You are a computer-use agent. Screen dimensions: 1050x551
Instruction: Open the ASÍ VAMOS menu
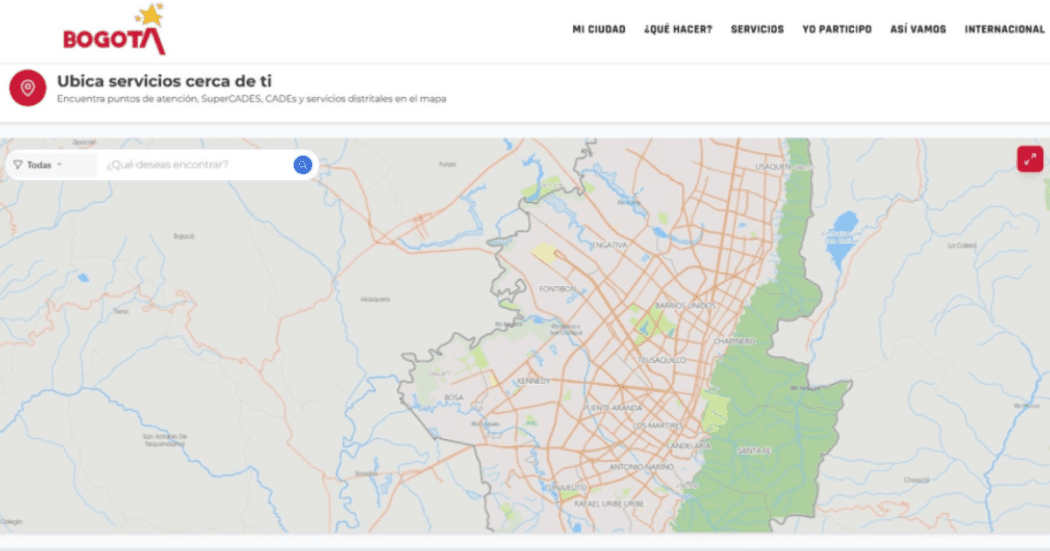point(918,29)
